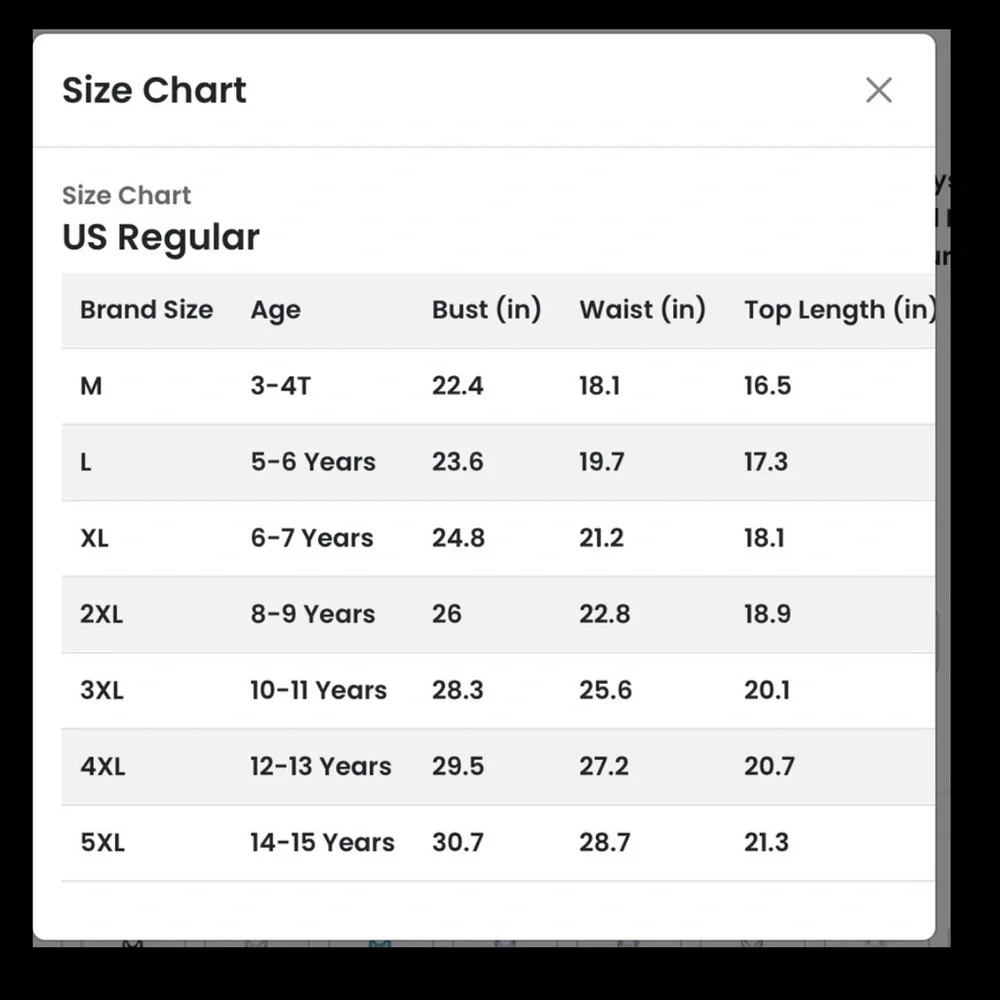The height and width of the screenshot is (1000, 1000).
Task: Select the 4XL brand size cell
Action: point(103,767)
